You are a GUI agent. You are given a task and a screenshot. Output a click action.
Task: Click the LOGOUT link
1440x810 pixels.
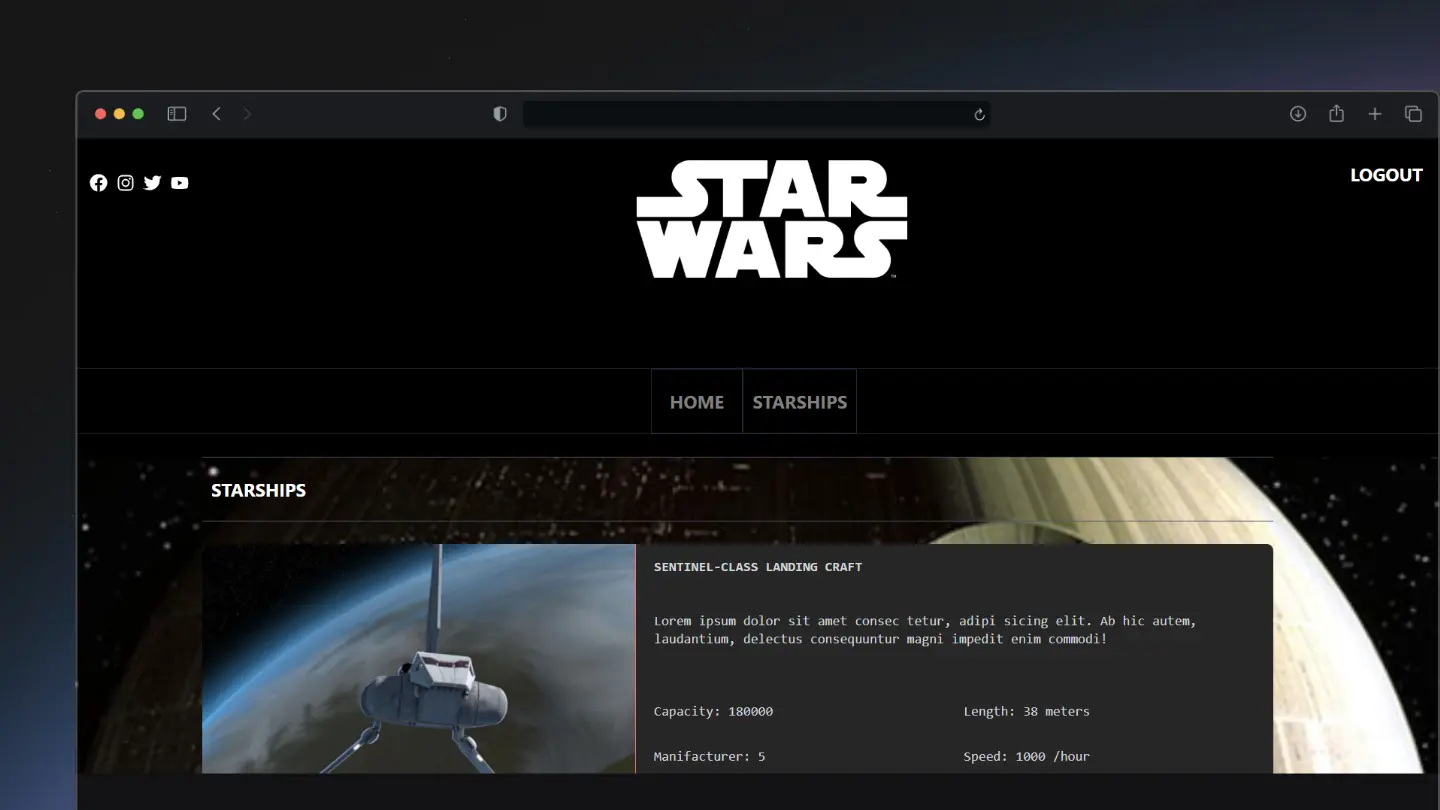(x=1385, y=175)
